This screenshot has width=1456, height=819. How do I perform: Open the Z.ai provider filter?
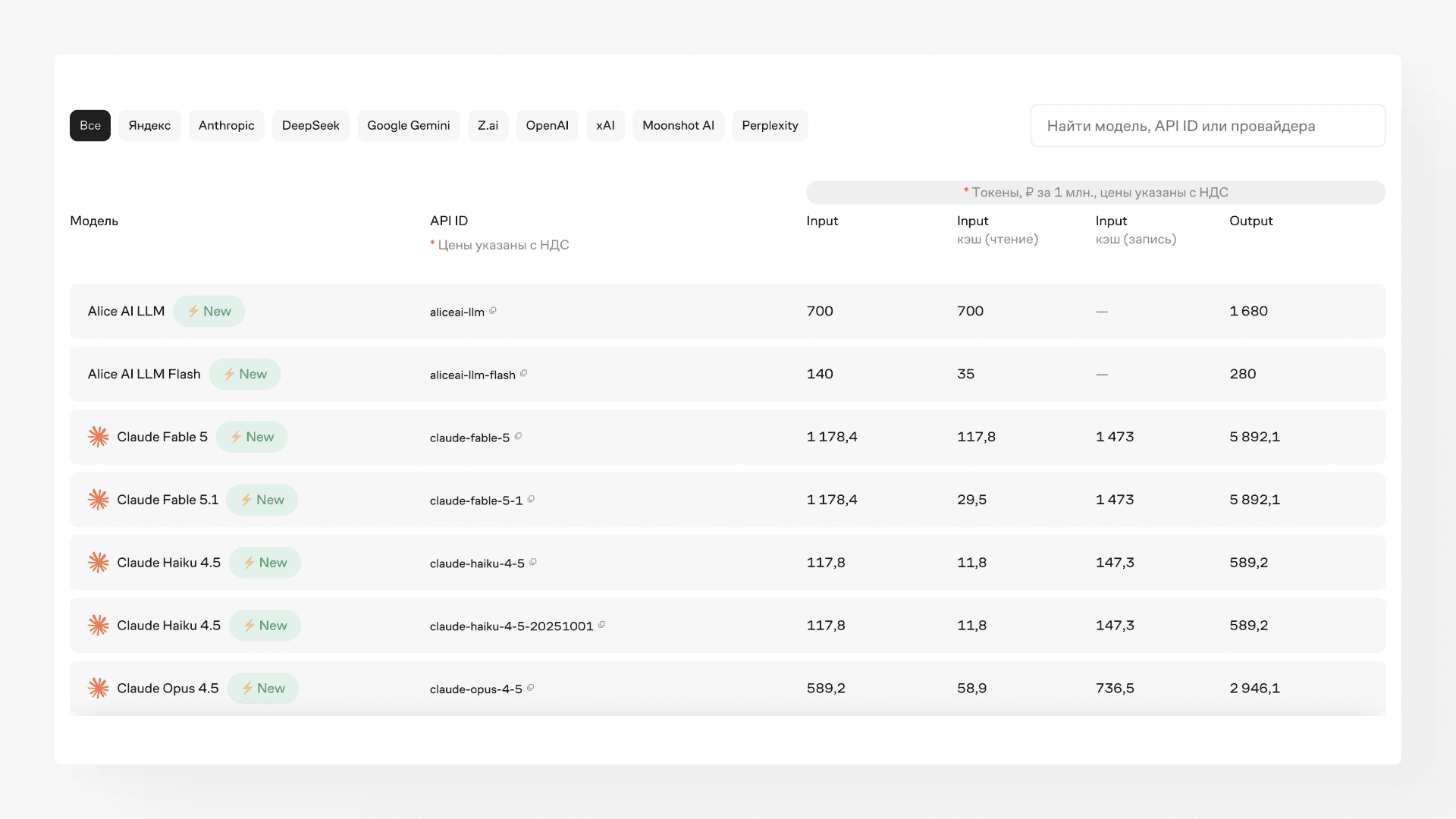(488, 126)
